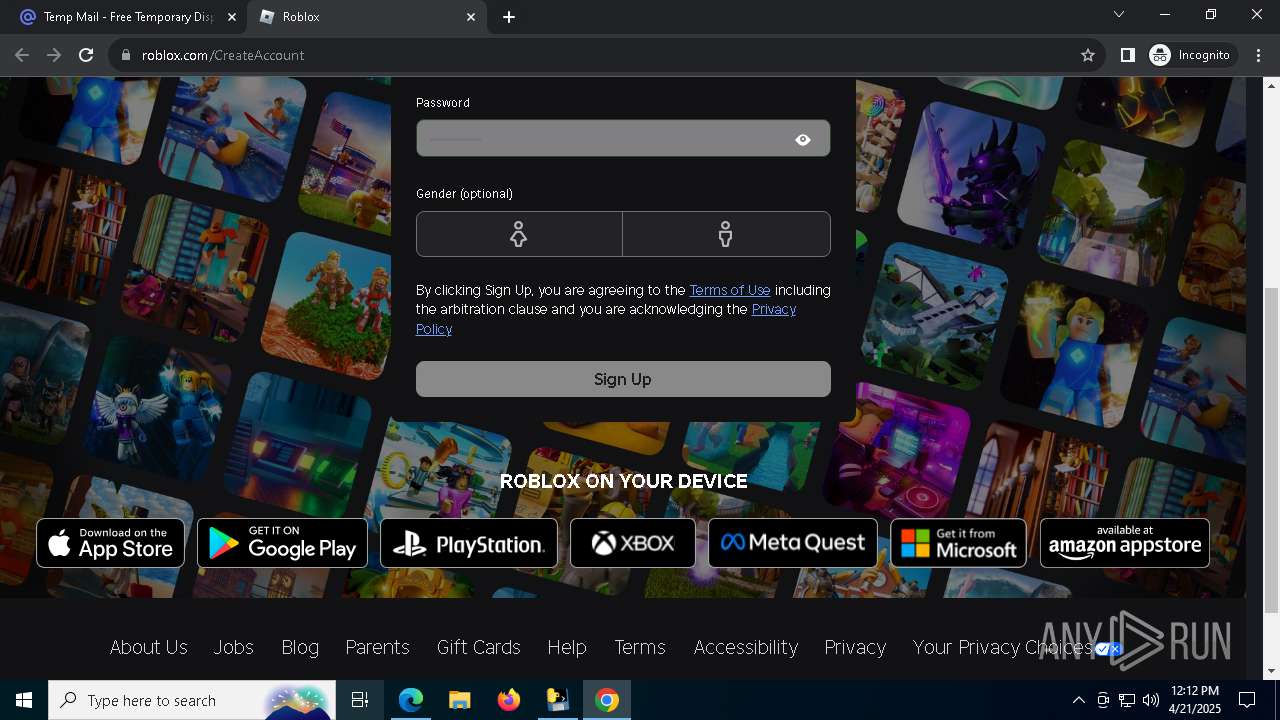Go back to the previous page
The width and height of the screenshot is (1280, 720).
22,55
